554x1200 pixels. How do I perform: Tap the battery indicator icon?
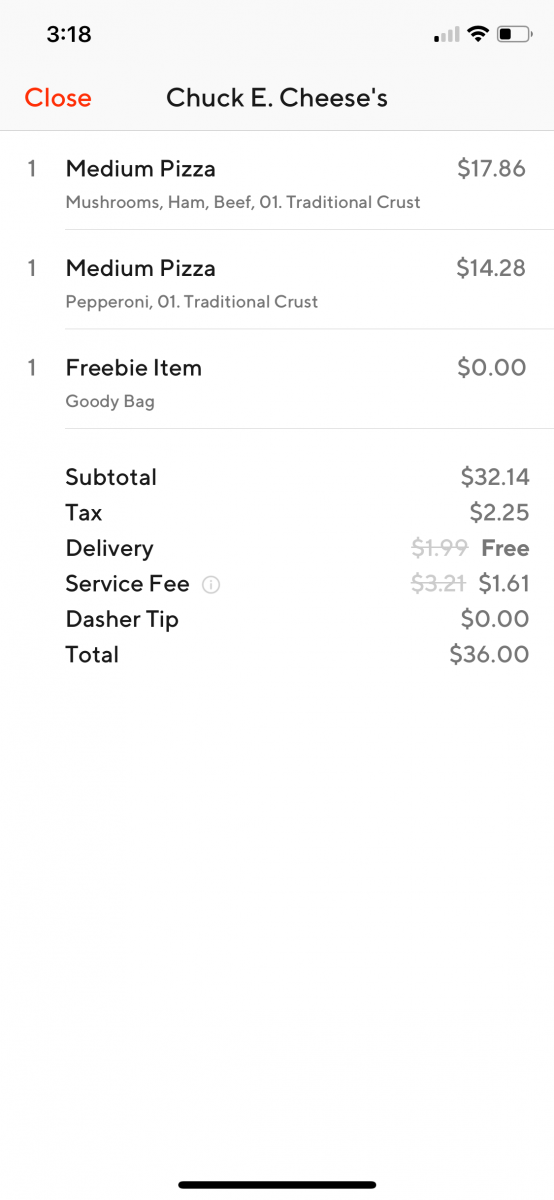coord(516,34)
